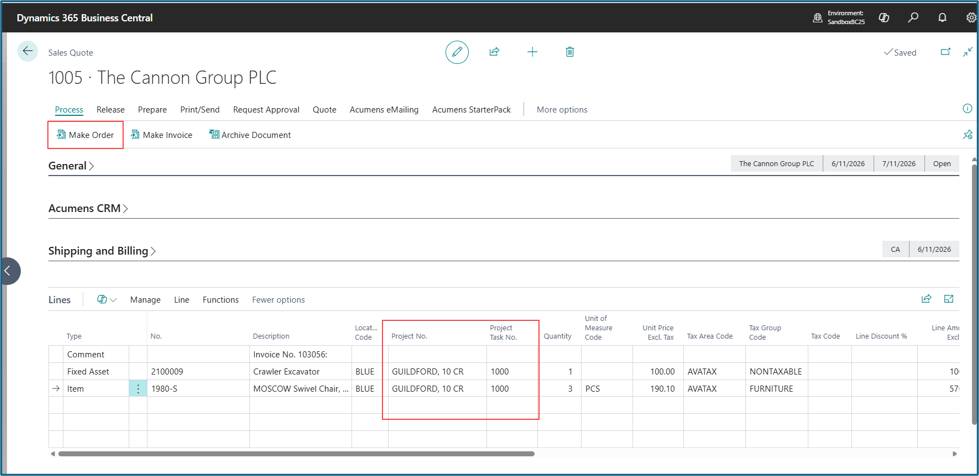Open the Acumens StarterPack menu
Image resolution: width=979 pixels, height=476 pixels.
coord(471,109)
